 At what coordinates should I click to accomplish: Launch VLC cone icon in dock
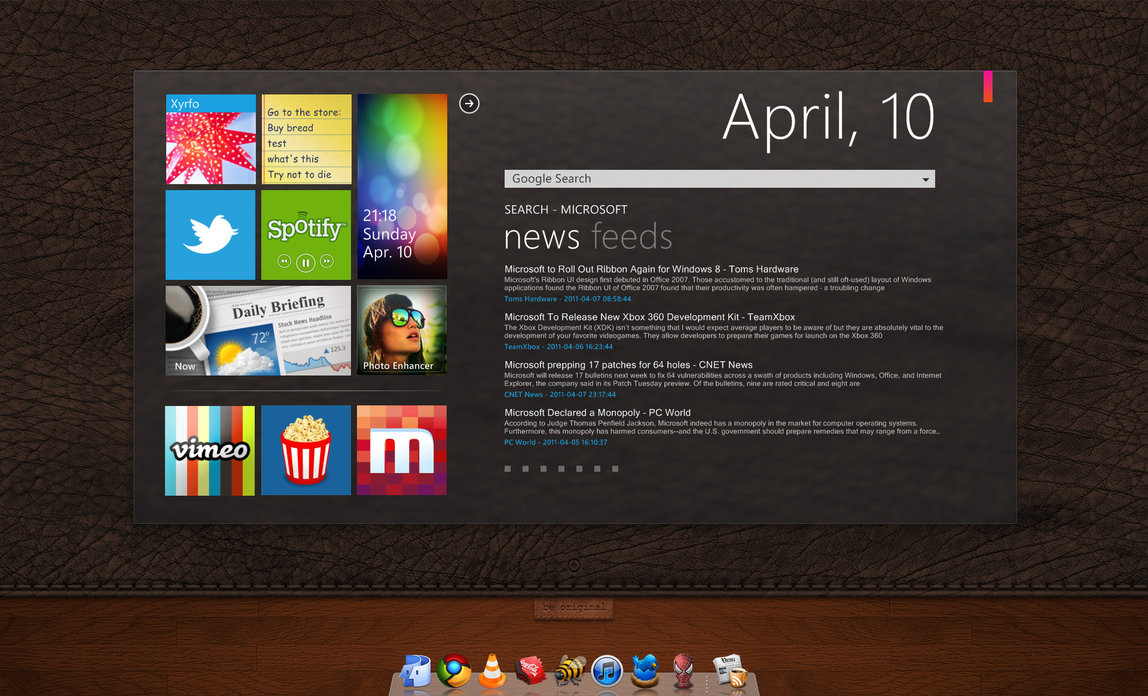tap(492, 670)
